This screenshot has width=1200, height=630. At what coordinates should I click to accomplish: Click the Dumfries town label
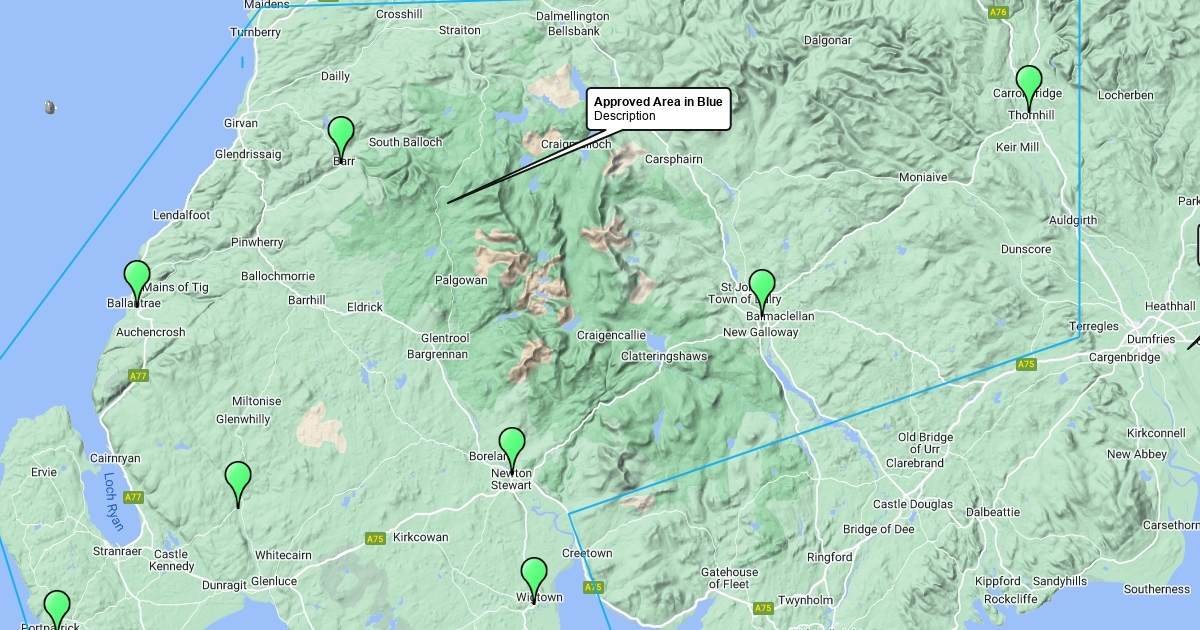click(x=1151, y=339)
